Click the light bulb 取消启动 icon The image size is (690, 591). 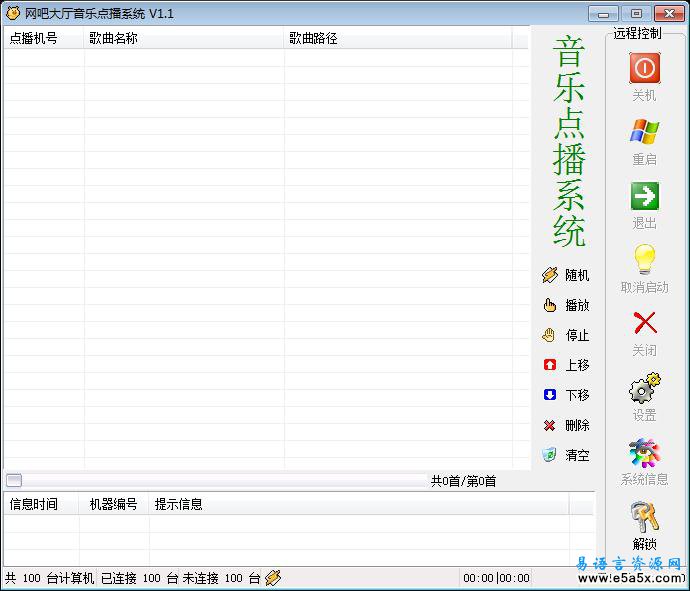pos(644,260)
